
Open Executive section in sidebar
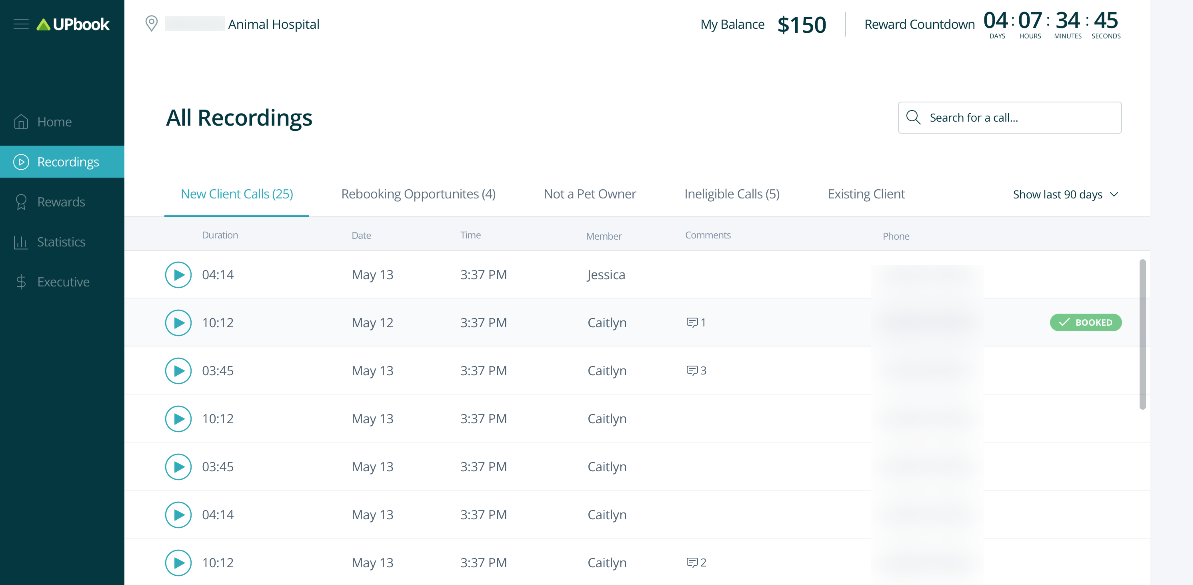pyautogui.click(x=63, y=282)
